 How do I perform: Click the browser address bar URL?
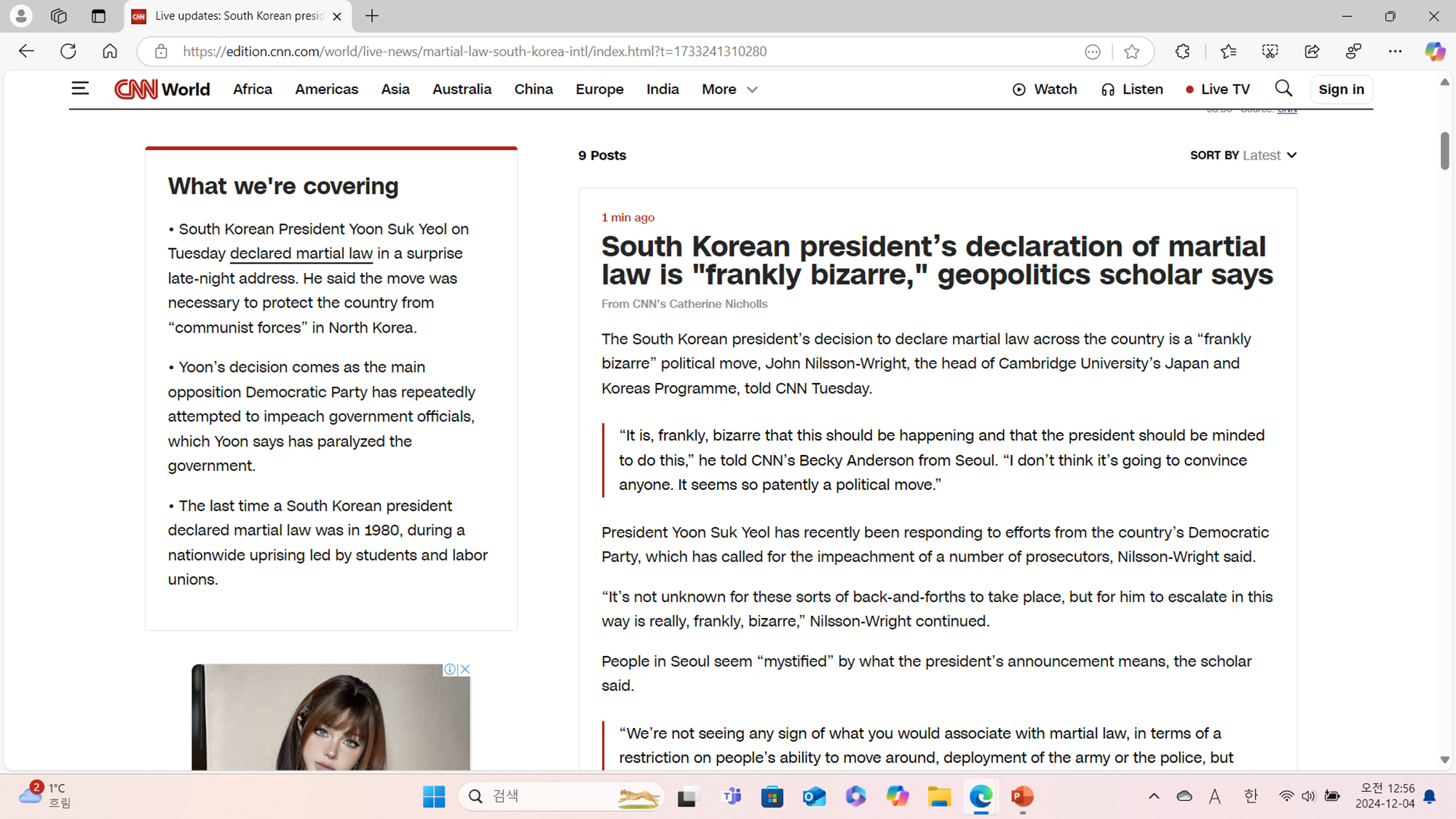pos(474,52)
